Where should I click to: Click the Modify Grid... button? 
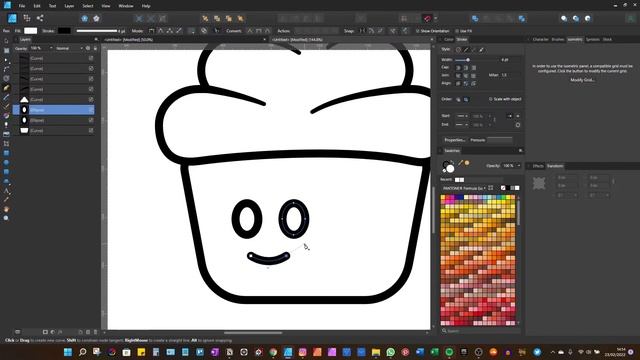tap(582, 80)
